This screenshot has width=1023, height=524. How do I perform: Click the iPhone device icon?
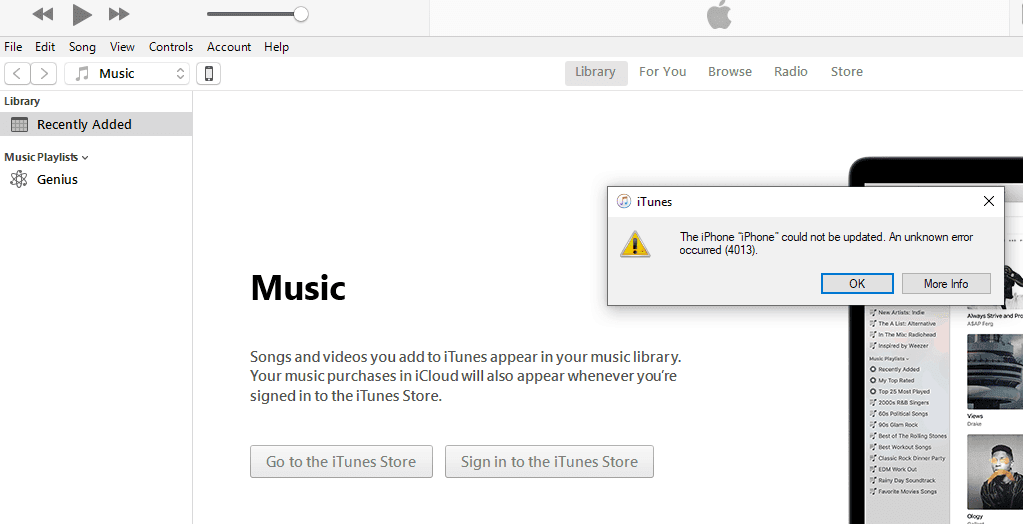pos(208,73)
